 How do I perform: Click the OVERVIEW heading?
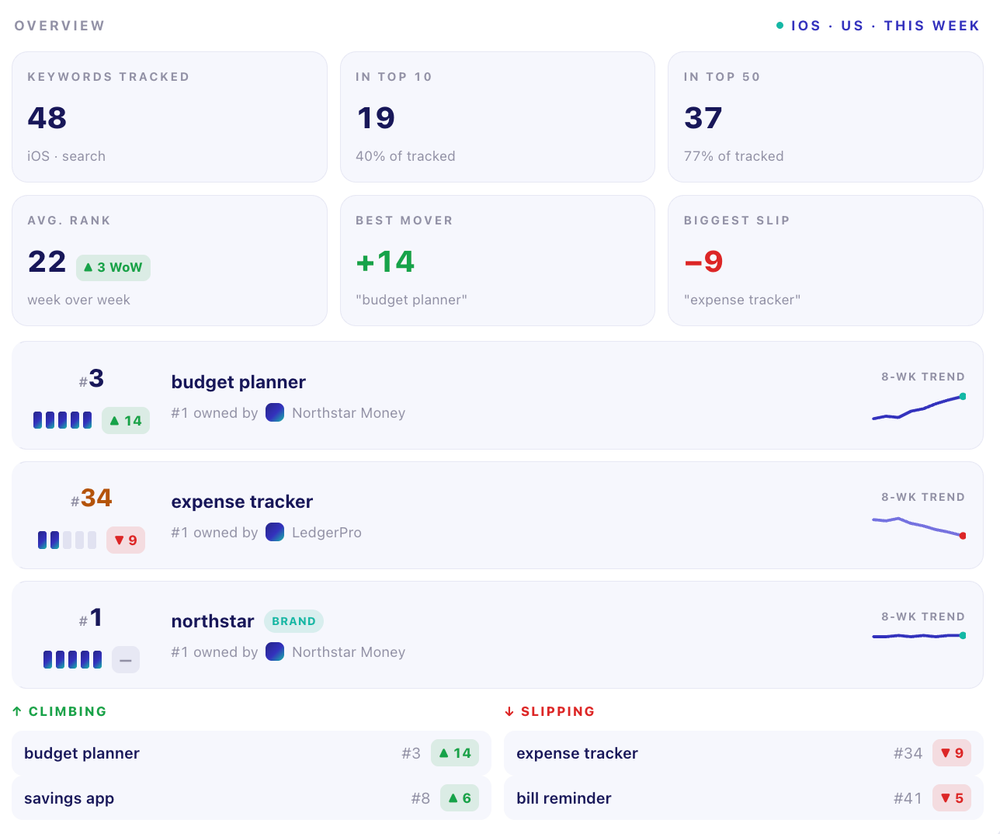(60, 26)
